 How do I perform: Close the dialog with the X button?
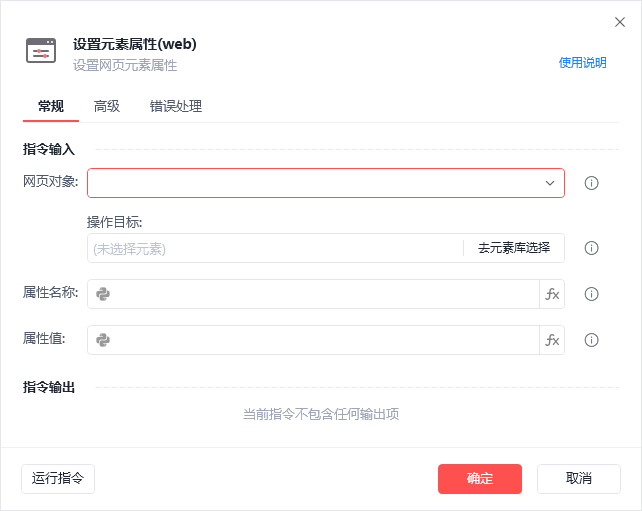pos(620,22)
